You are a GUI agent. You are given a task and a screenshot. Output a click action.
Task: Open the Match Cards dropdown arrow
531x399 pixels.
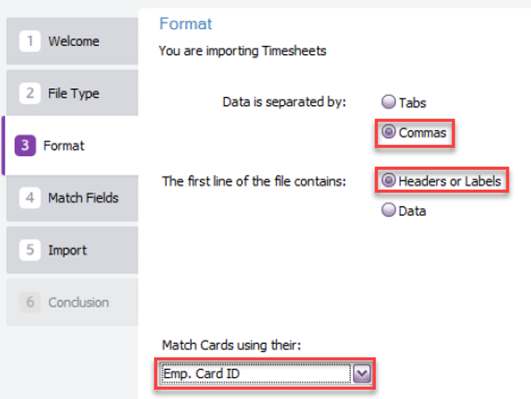point(362,374)
